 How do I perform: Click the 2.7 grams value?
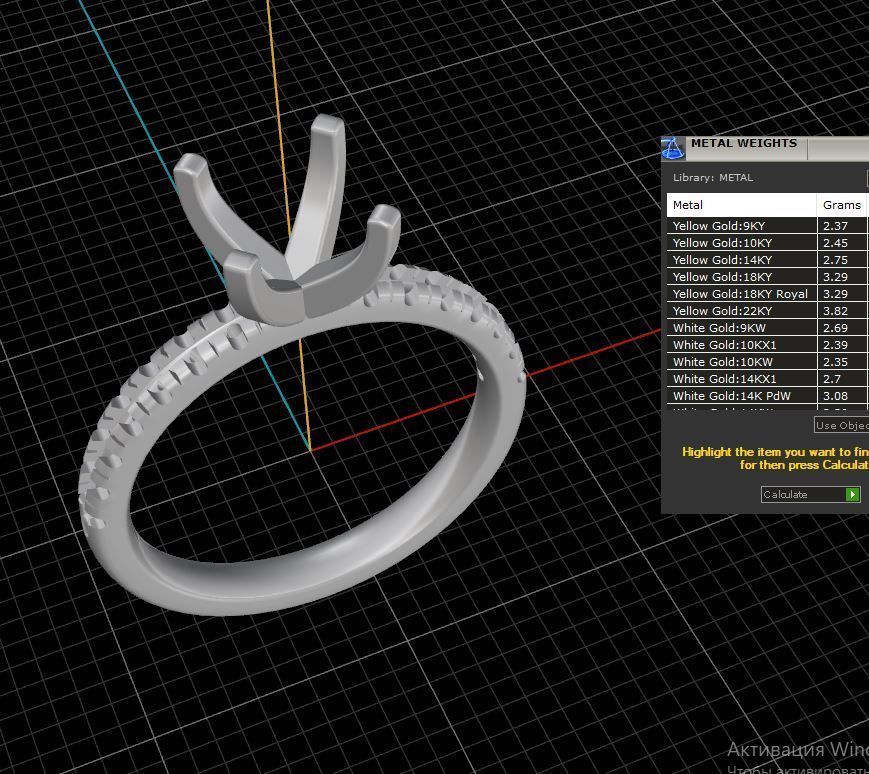pos(832,379)
